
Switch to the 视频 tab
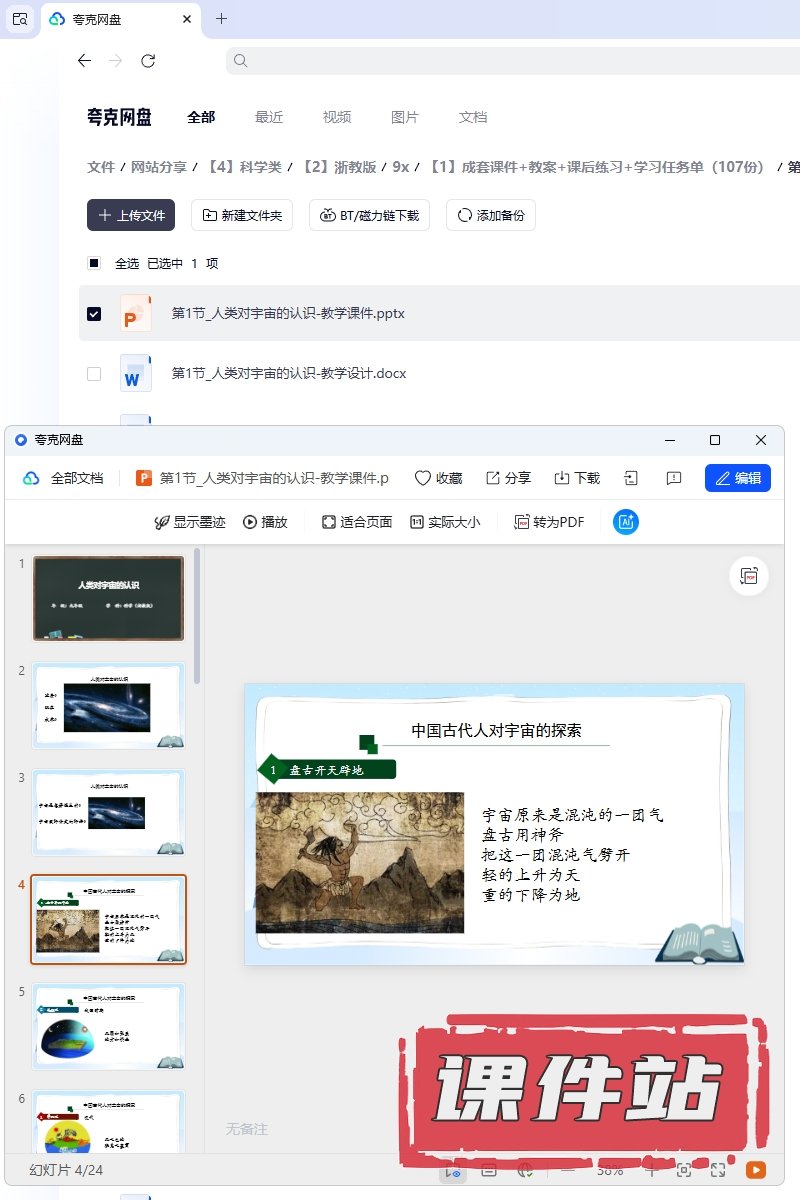(337, 117)
